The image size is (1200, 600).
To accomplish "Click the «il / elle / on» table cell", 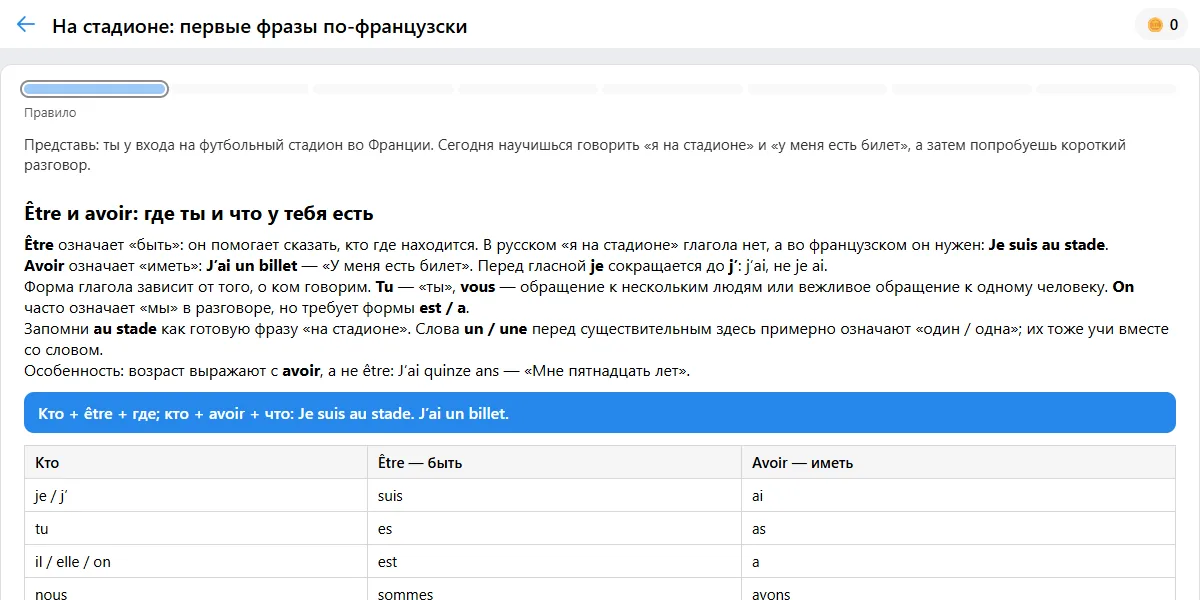I will coord(196,562).
